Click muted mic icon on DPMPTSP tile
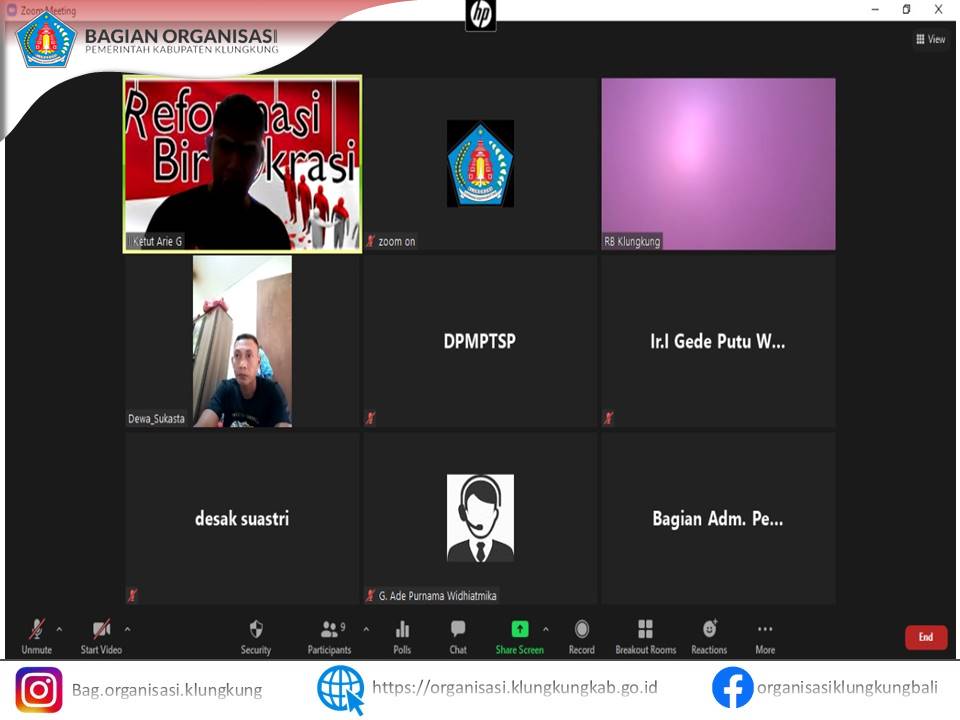The height and width of the screenshot is (720, 960). pos(370,418)
